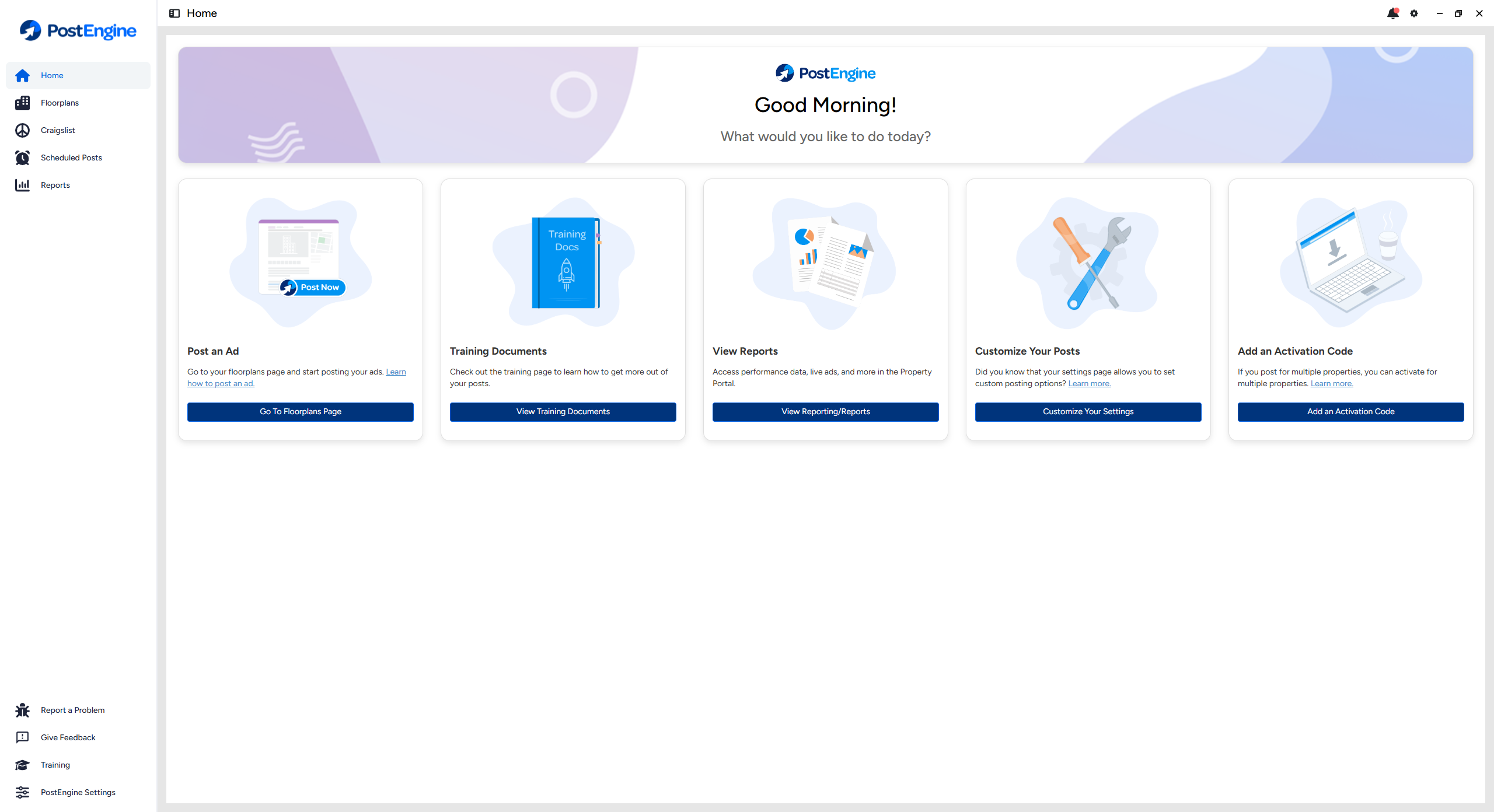Toggle the sidebar panel icon next to Home
1494x812 pixels.
pyautogui.click(x=174, y=13)
